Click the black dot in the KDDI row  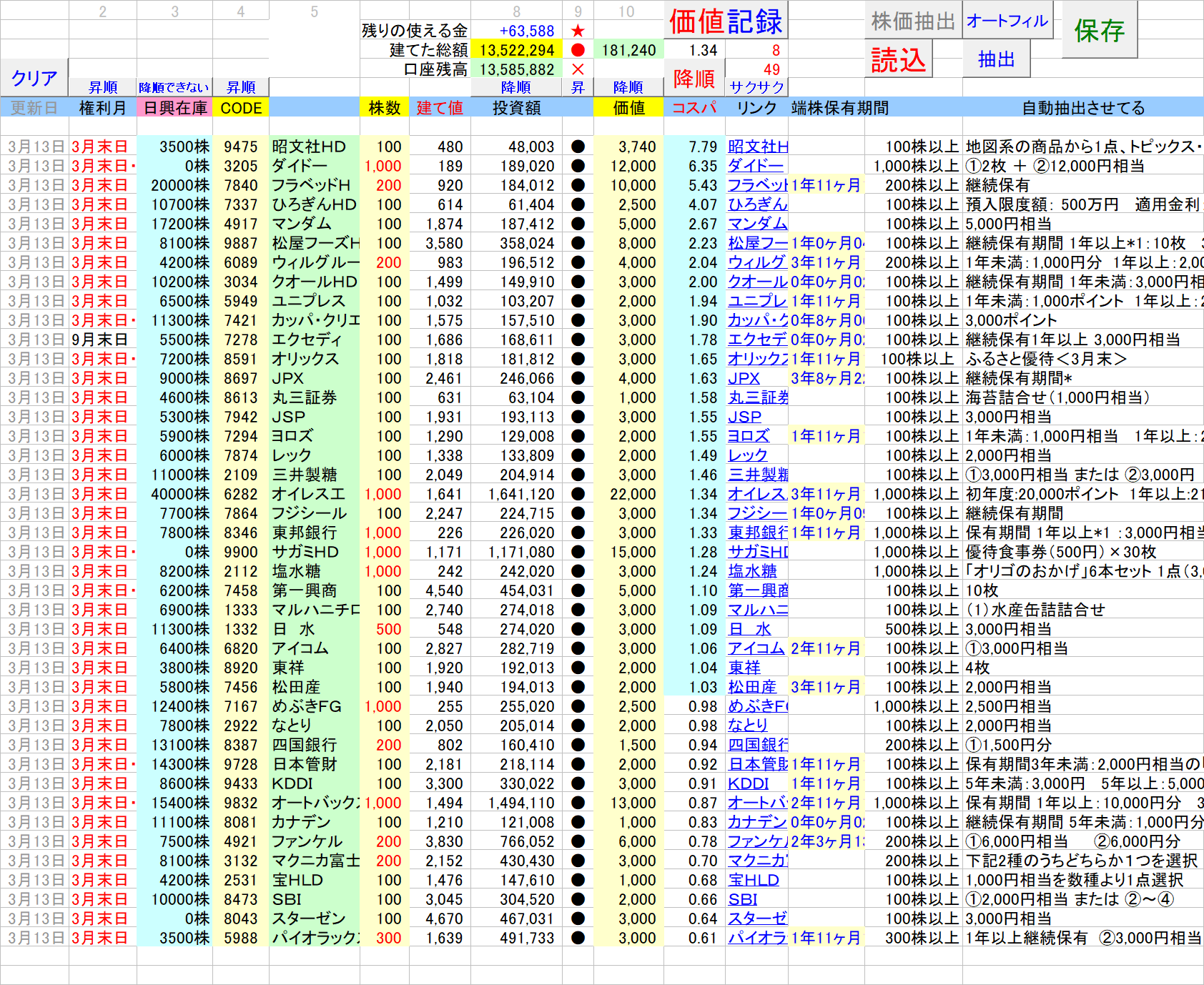point(578,783)
